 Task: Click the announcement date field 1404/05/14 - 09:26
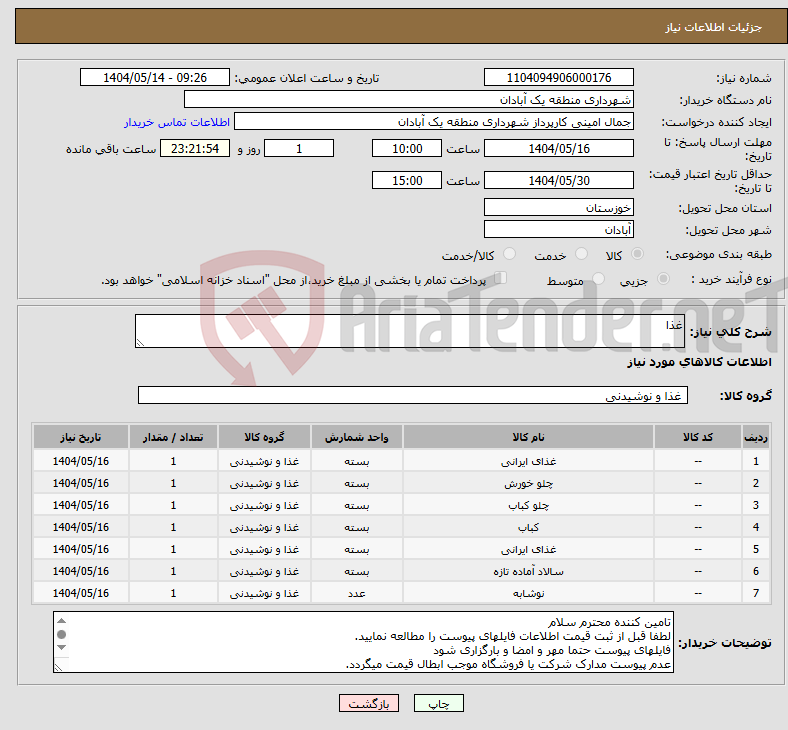pyautogui.click(x=155, y=77)
